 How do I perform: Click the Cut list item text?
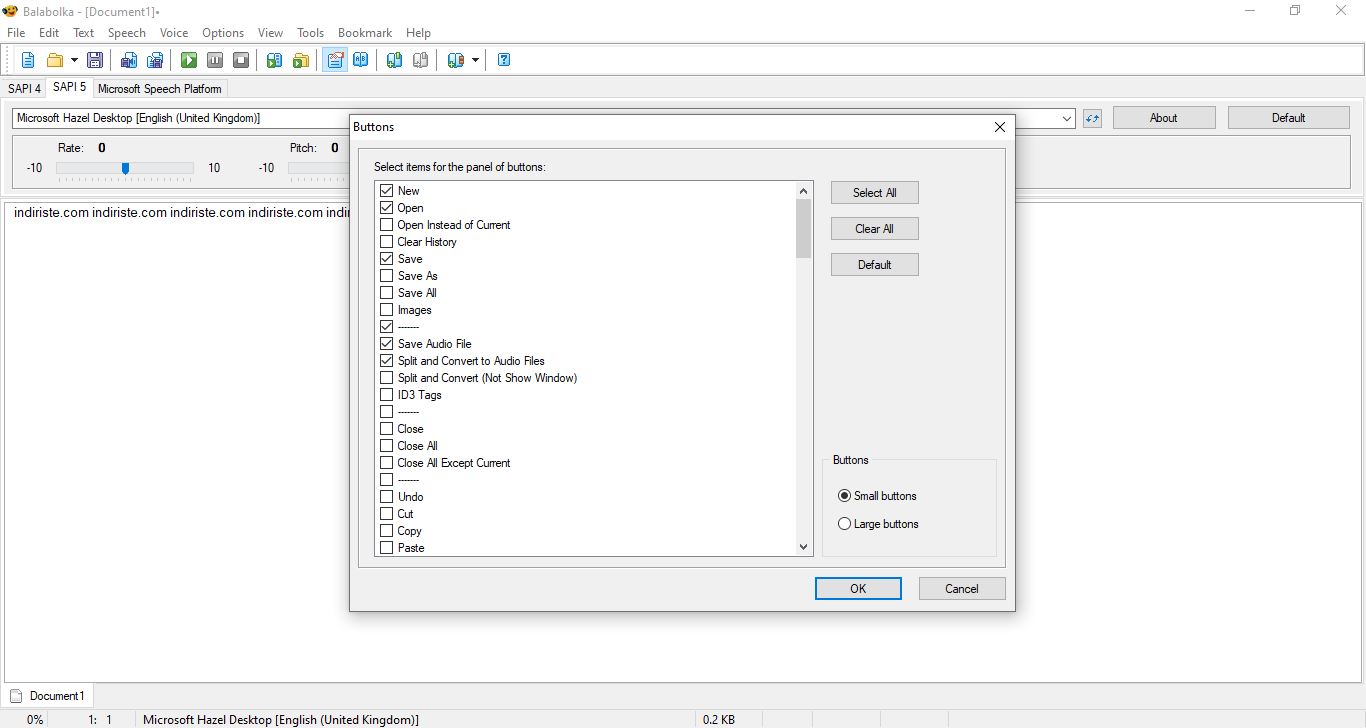coord(405,514)
